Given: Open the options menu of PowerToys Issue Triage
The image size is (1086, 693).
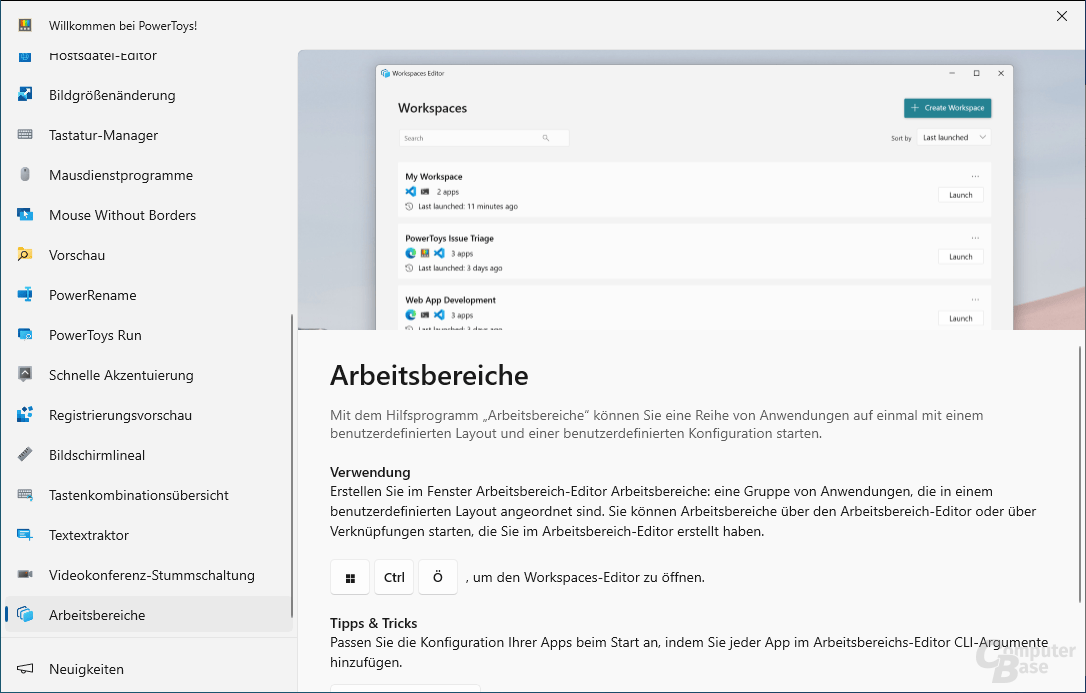Looking at the screenshot, I should point(977,237).
